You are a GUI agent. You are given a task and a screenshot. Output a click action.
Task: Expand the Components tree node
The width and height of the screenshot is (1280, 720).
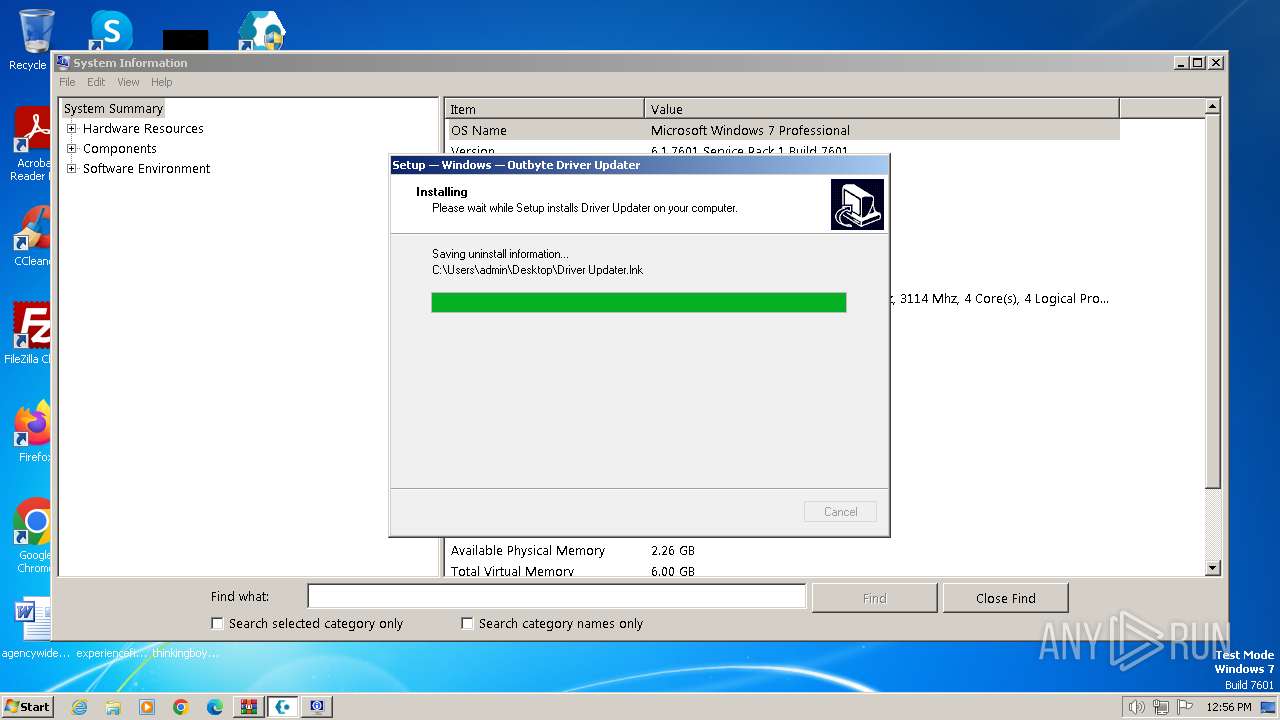[72, 148]
